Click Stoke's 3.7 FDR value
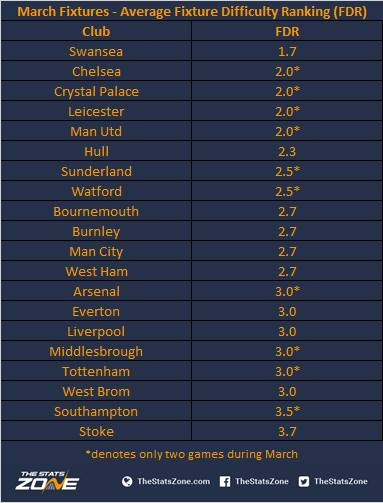Image resolution: width=383 pixels, height=503 pixels. 287,431
